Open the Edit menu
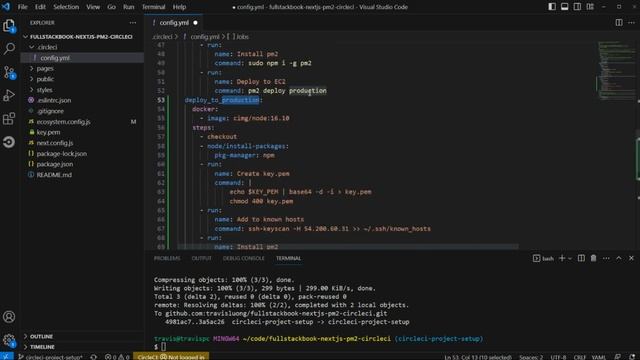Viewport: 640px width, 360px height. pos(40,7)
